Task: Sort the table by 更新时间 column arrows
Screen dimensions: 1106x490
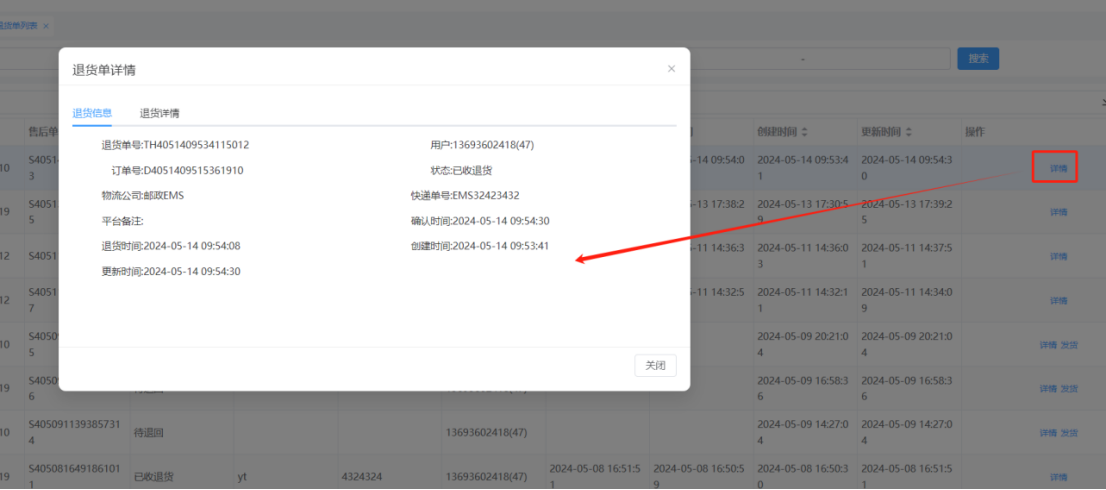Action: click(908, 133)
